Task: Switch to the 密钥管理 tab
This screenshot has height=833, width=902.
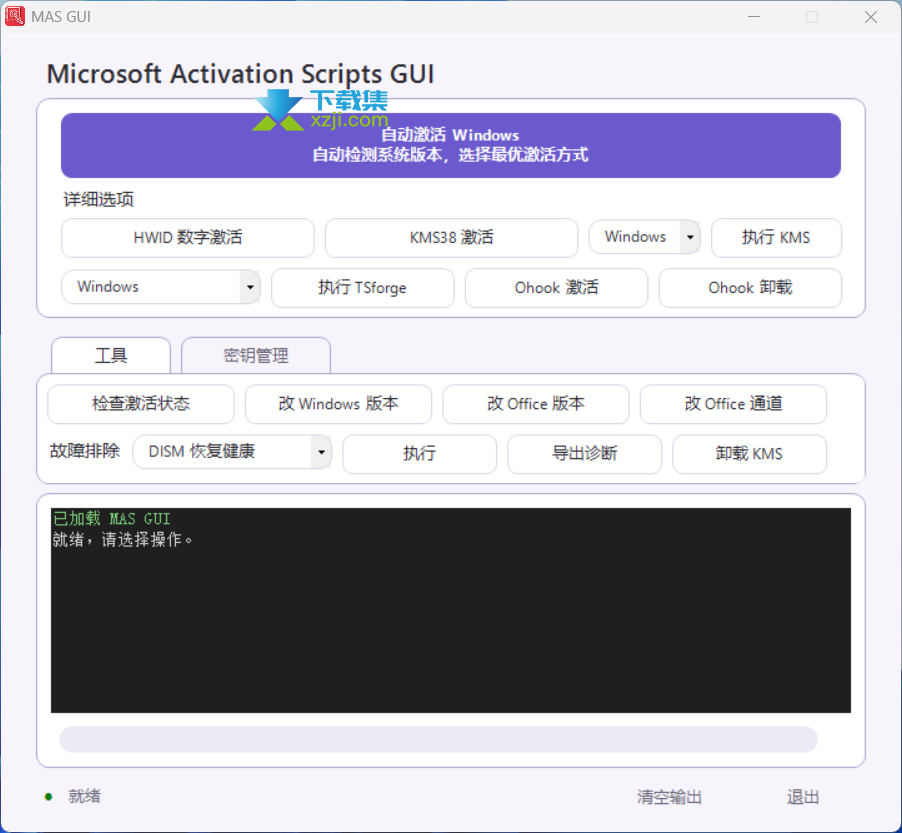Action: [256, 356]
